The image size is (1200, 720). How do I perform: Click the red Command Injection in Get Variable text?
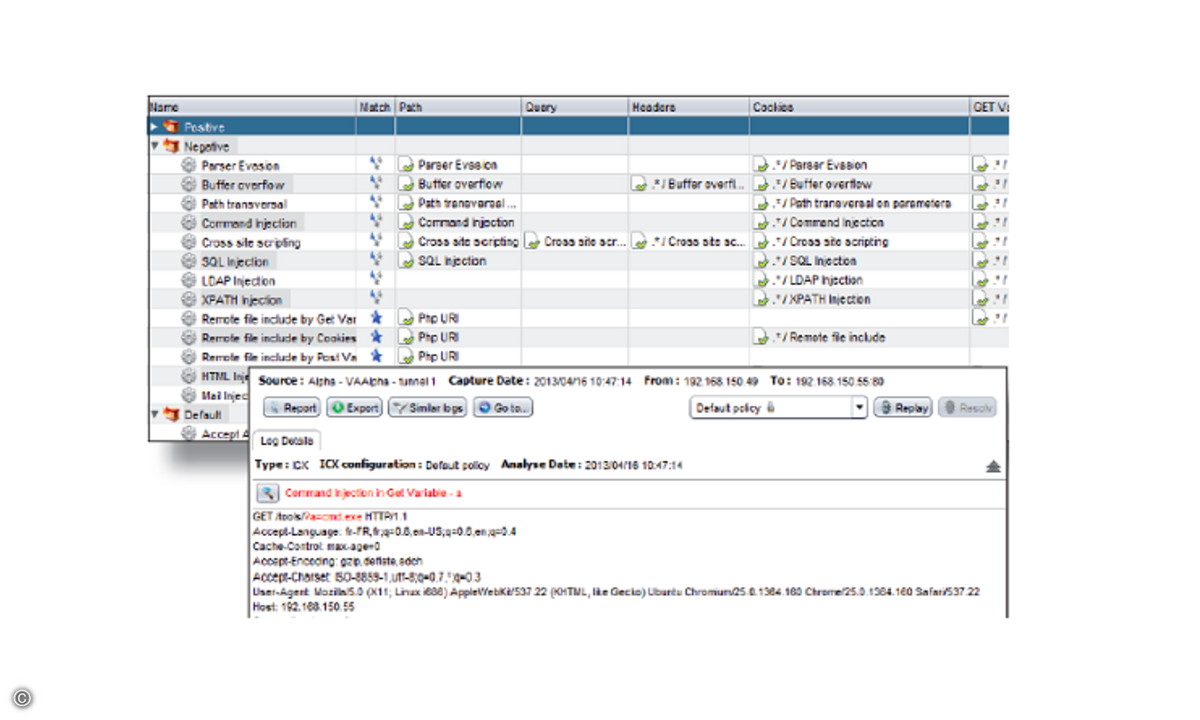click(x=373, y=493)
